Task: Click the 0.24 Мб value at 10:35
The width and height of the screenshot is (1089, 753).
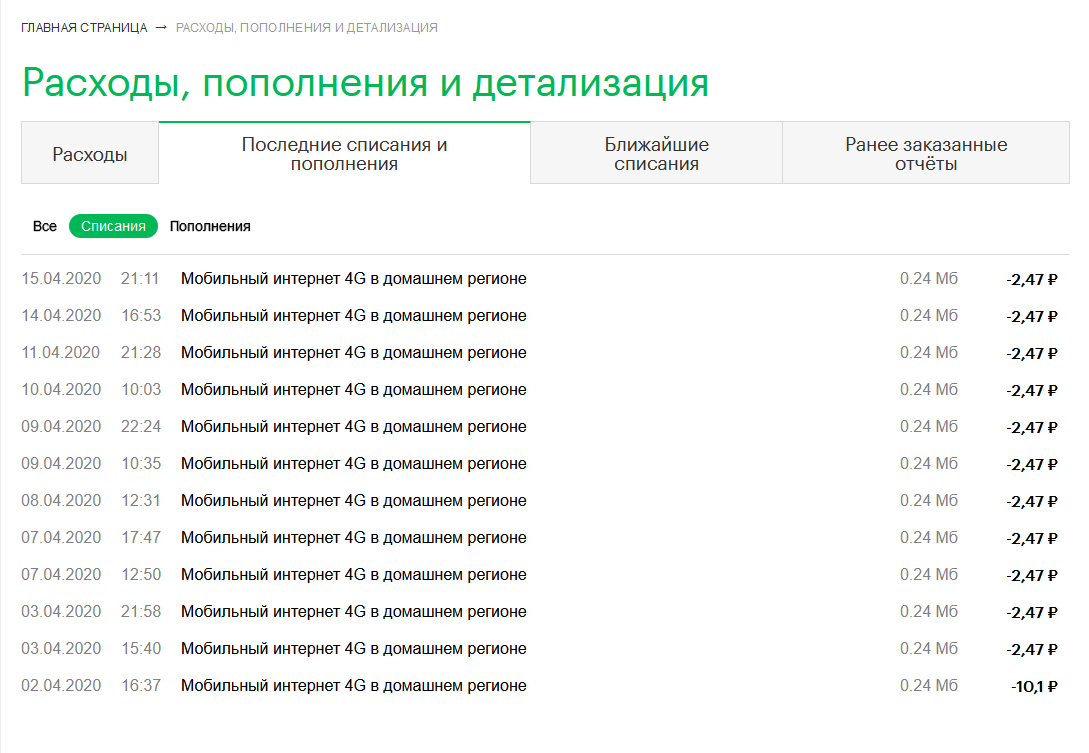Action: click(x=929, y=463)
